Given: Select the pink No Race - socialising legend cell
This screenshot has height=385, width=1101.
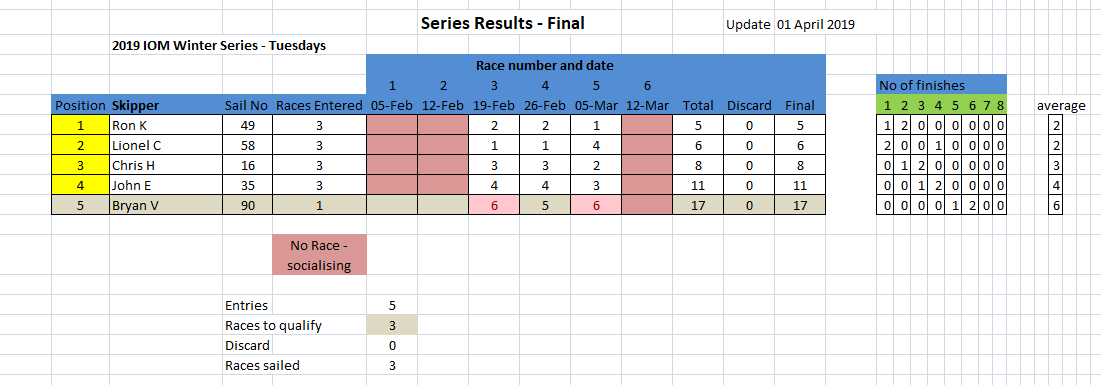Looking at the screenshot, I should tap(319, 254).
